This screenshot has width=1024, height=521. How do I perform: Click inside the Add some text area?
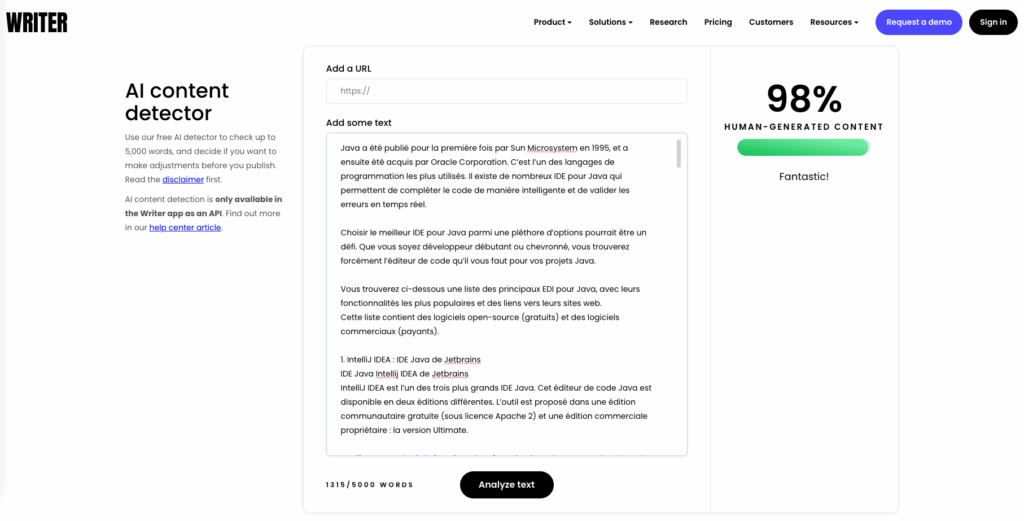tap(500, 300)
